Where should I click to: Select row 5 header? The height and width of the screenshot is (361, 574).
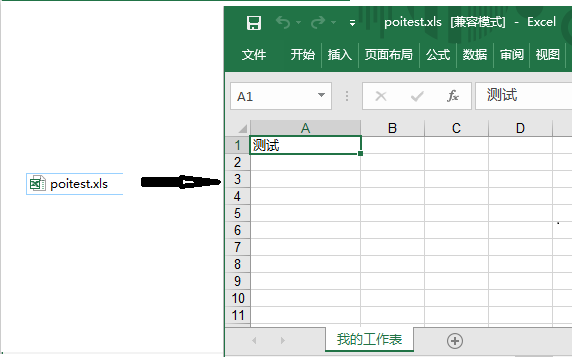(x=238, y=213)
